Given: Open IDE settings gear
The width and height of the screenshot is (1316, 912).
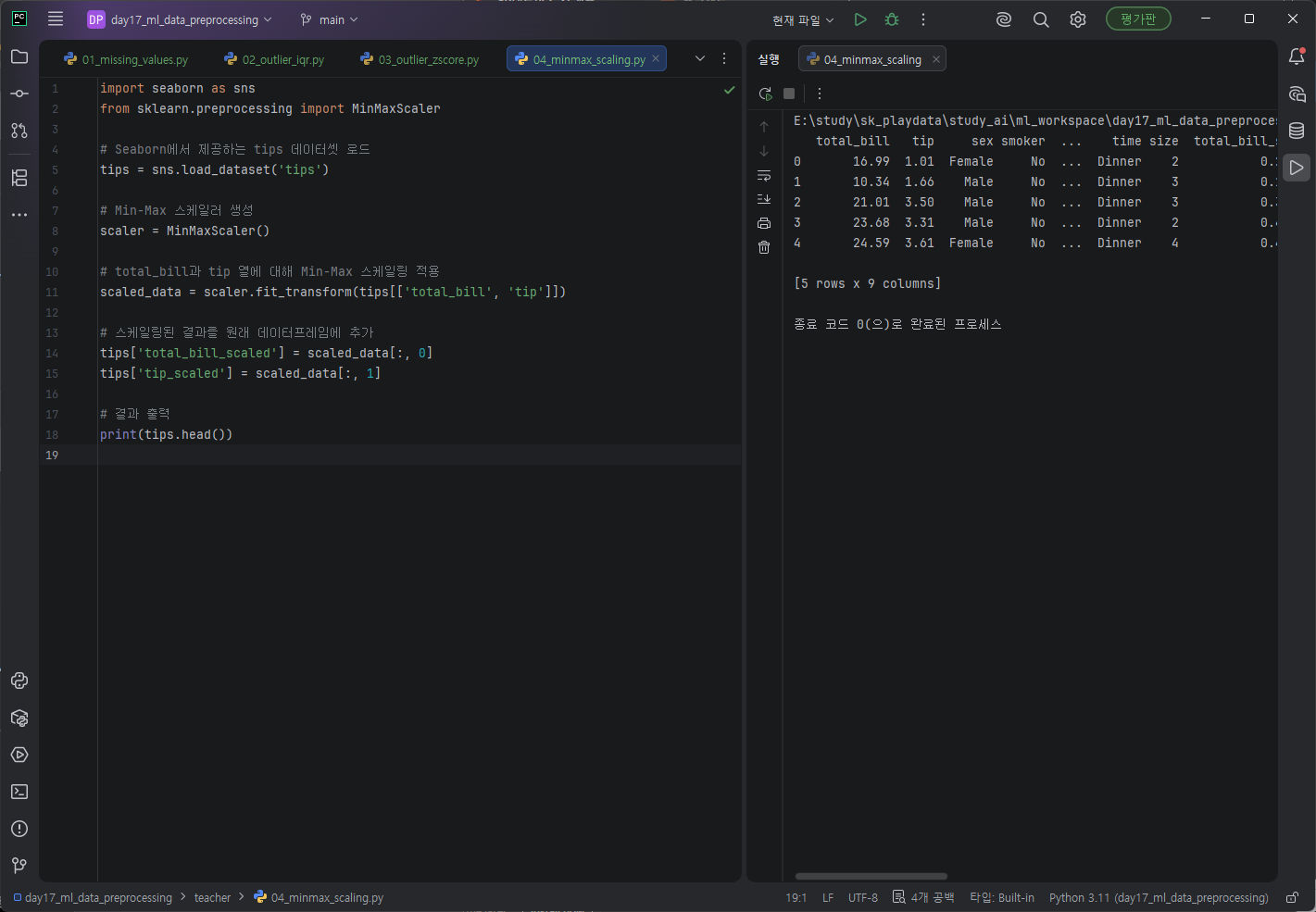Looking at the screenshot, I should [x=1078, y=19].
